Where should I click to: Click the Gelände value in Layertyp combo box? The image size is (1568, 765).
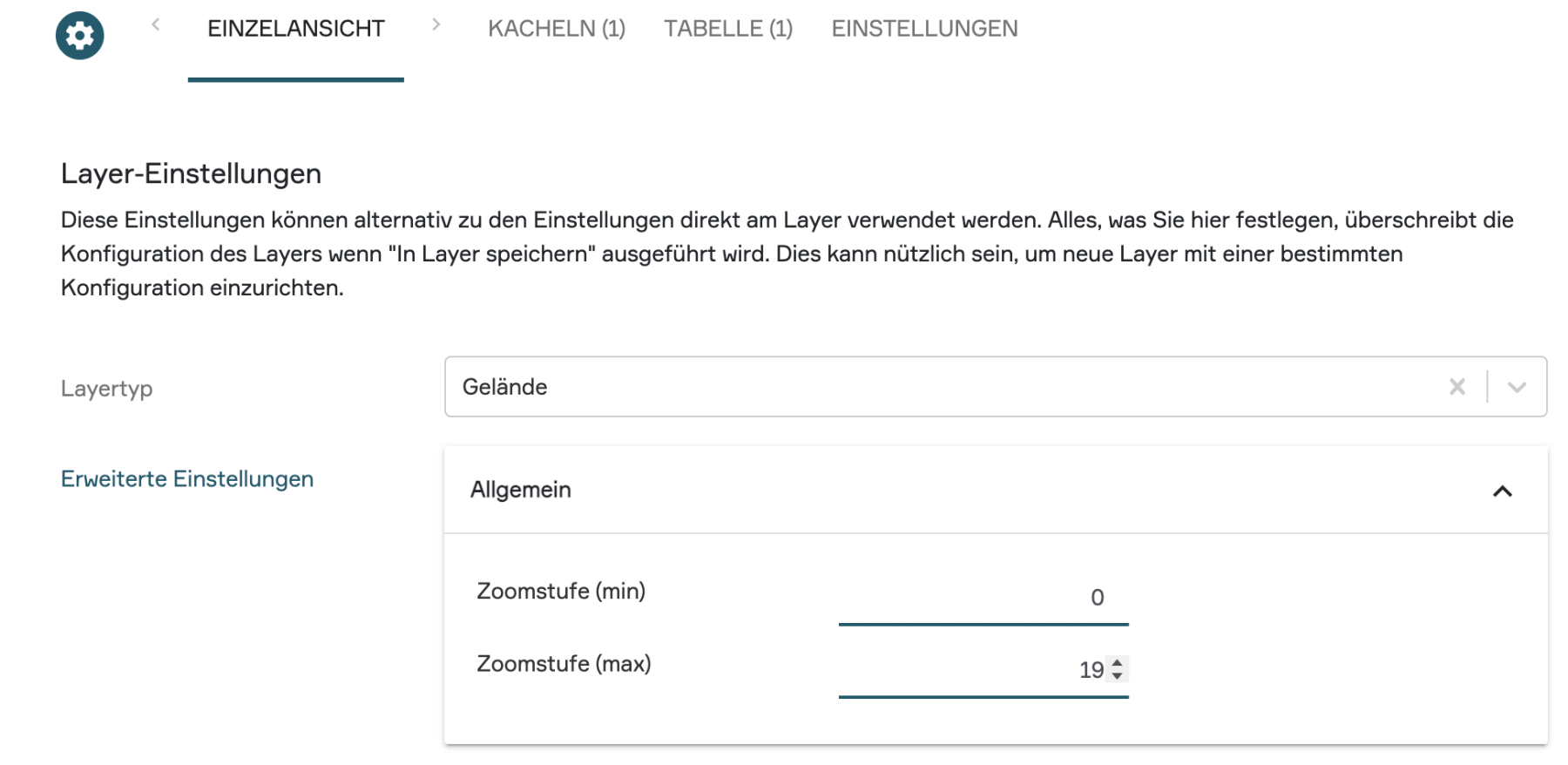coord(505,387)
